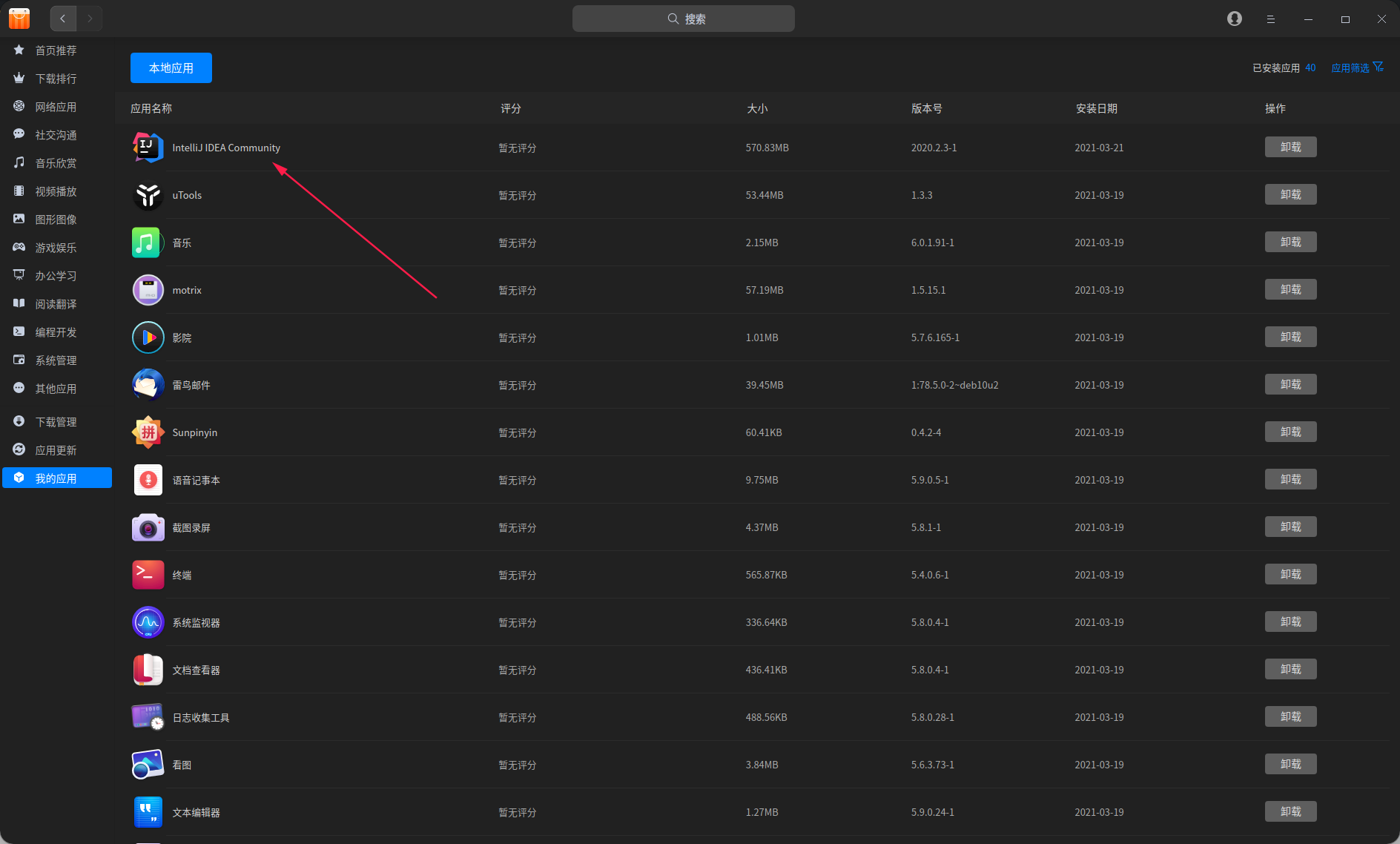The image size is (1400, 844).
Task: Select the 其他应用 category
Action: [57, 389]
